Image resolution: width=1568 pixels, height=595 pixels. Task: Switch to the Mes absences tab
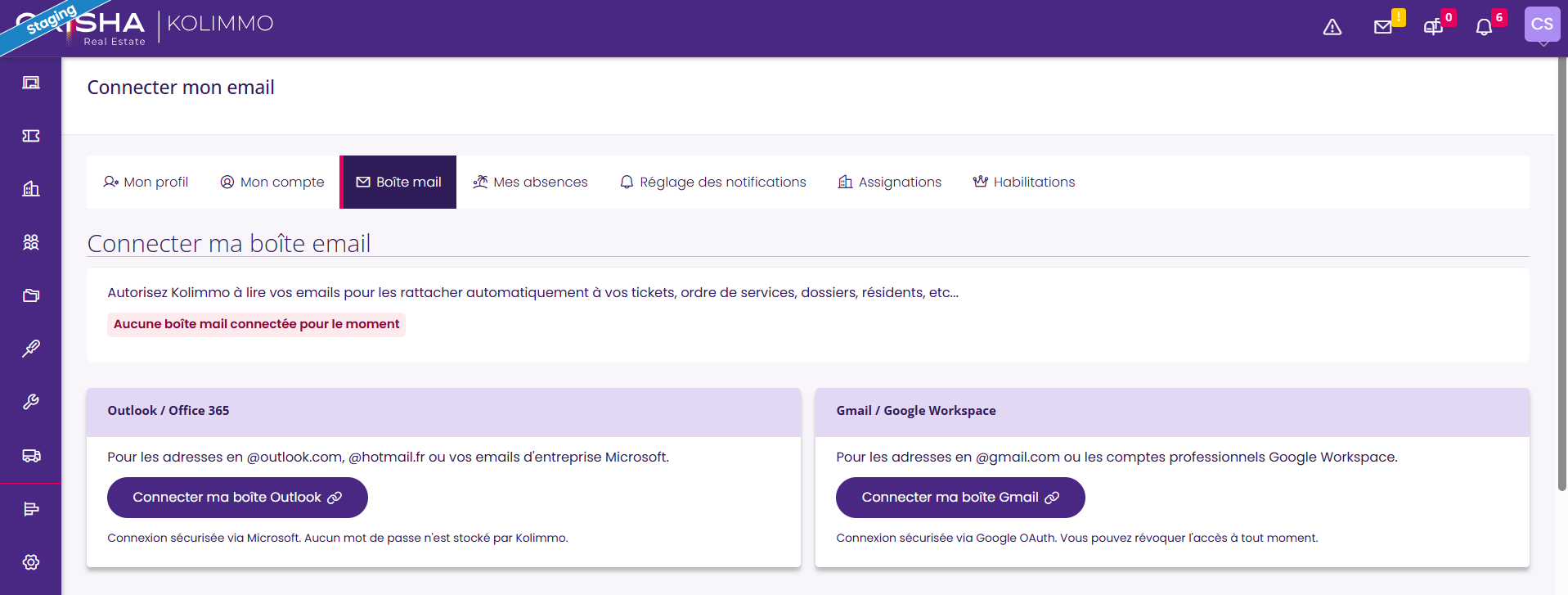tap(530, 182)
